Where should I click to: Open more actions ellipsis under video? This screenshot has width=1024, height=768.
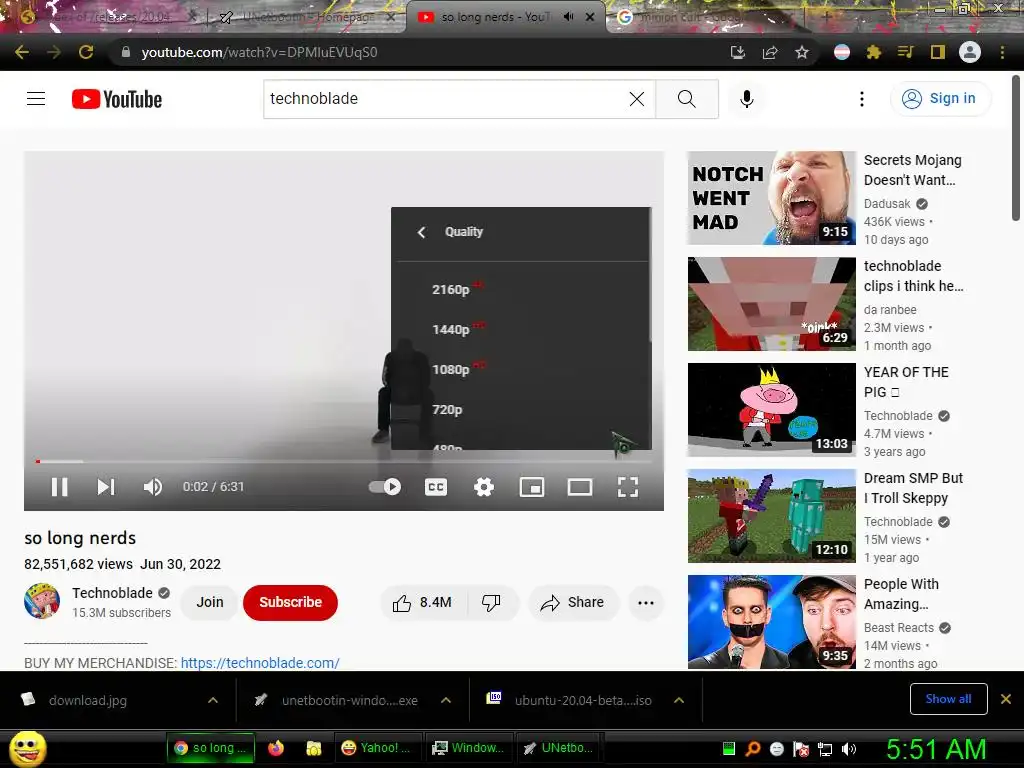[x=646, y=602]
